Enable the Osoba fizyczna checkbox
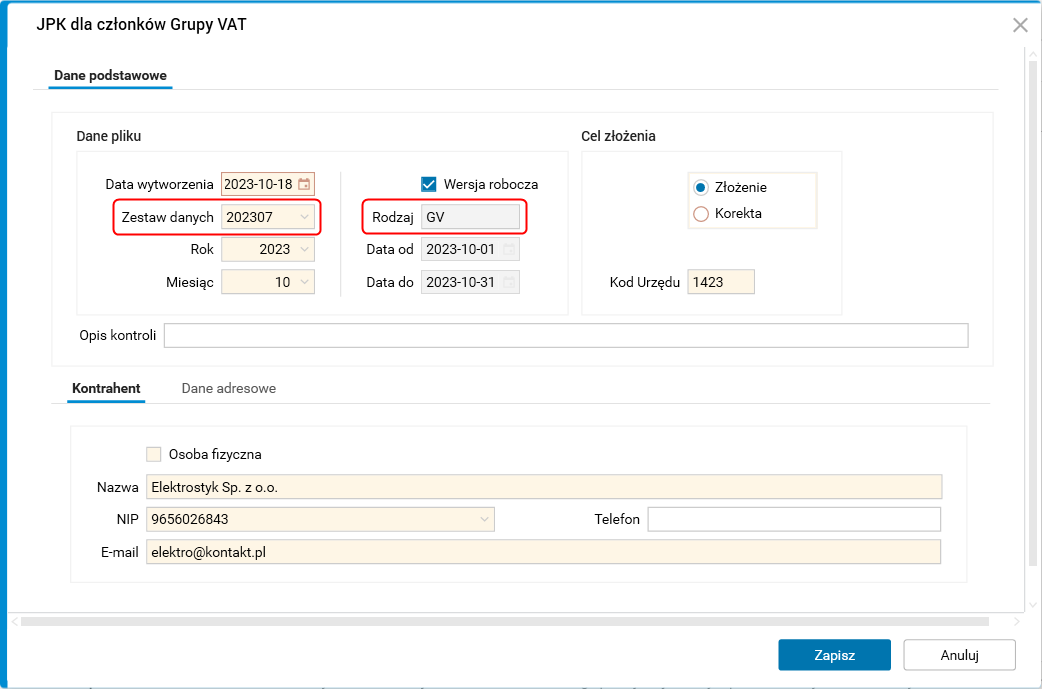This screenshot has height=689, width=1042. [x=154, y=454]
